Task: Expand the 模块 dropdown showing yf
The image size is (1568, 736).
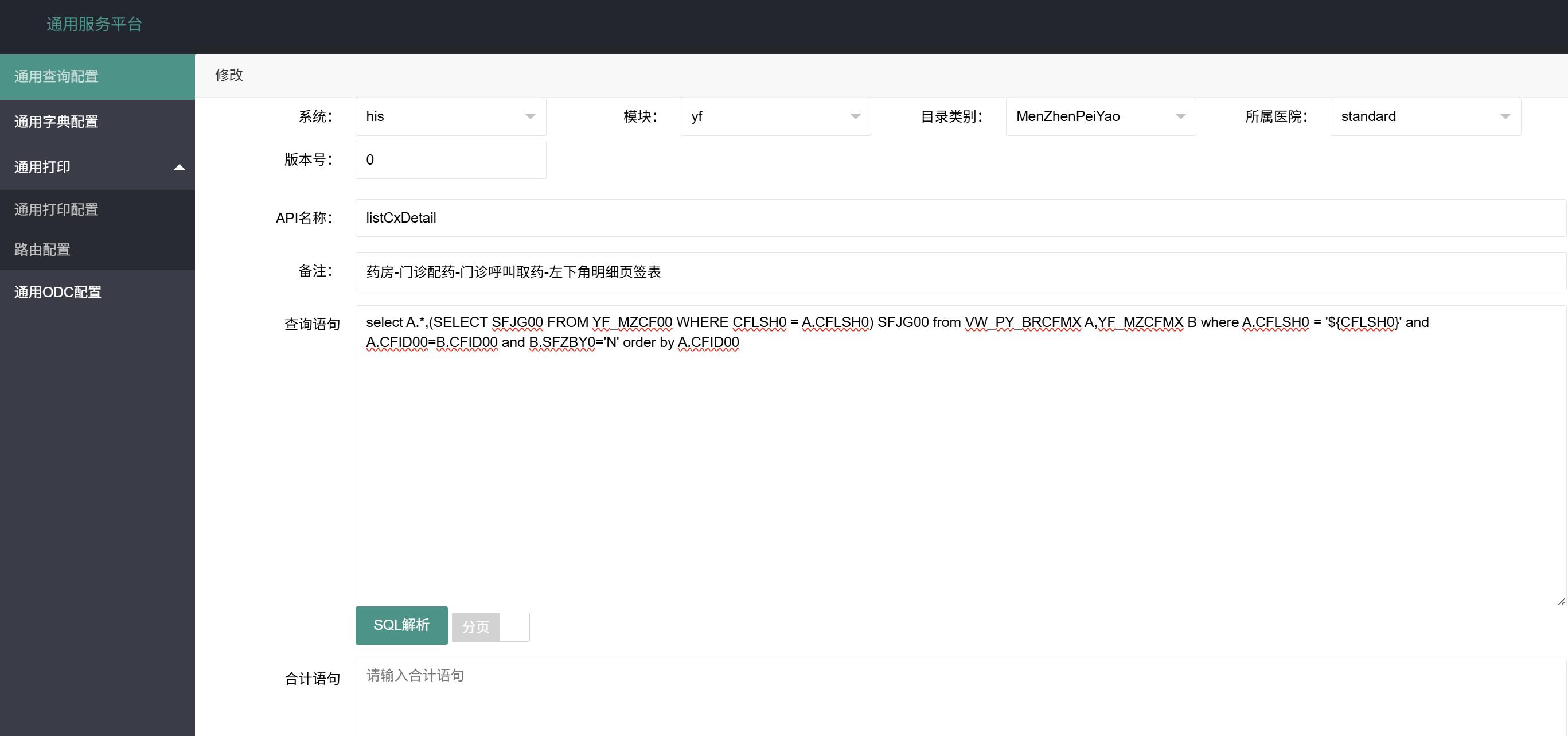Action: coord(775,116)
